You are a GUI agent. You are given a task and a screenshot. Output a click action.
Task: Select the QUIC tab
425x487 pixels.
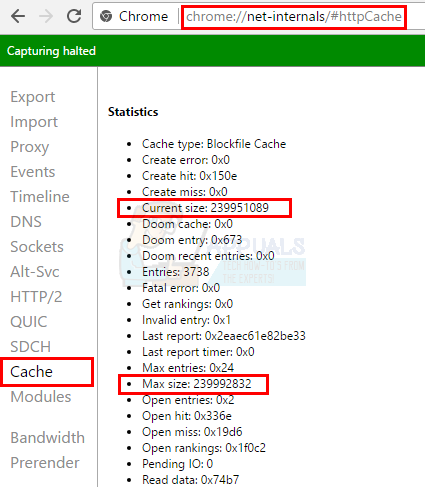[29, 322]
